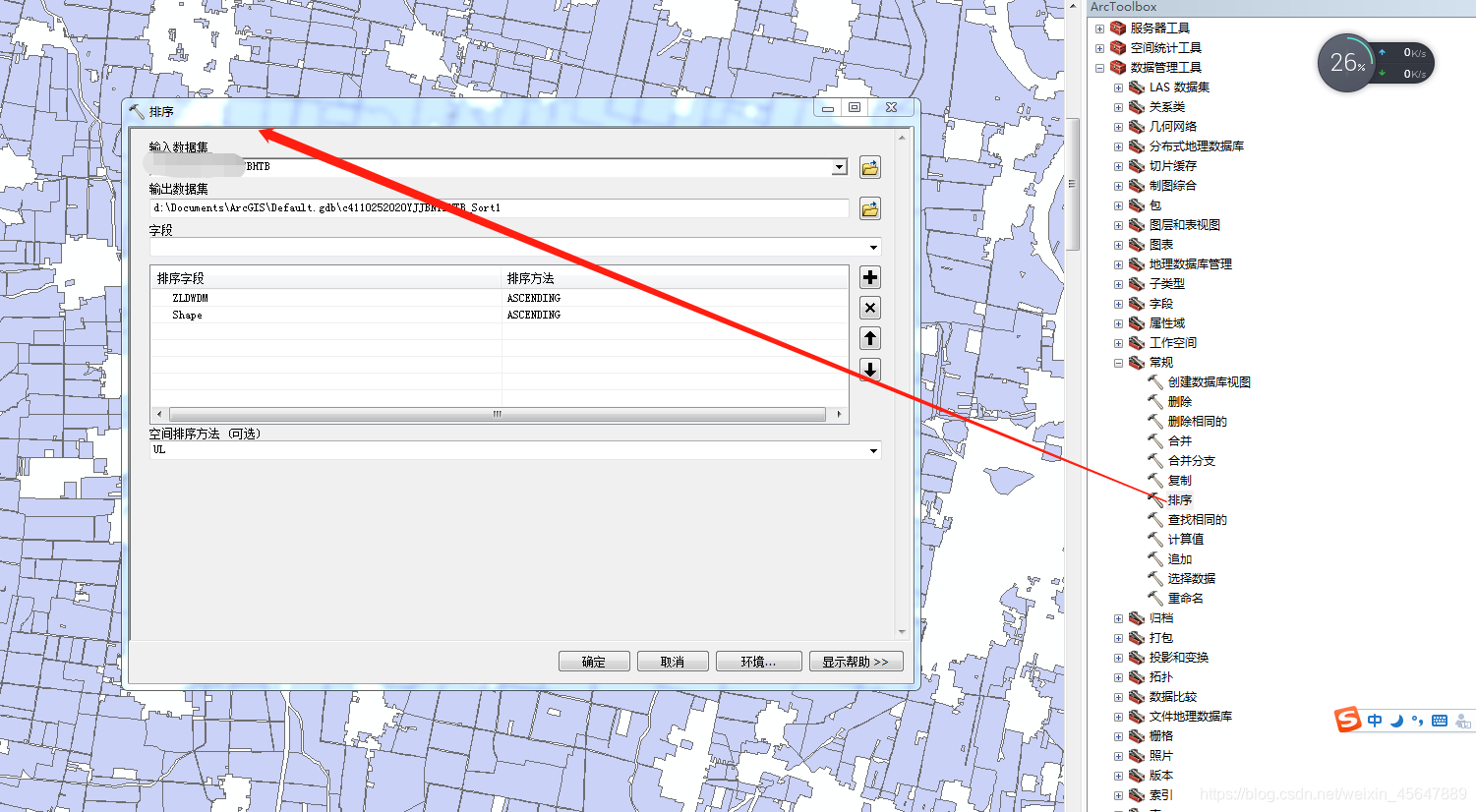Image resolution: width=1476 pixels, height=812 pixels.
Task: Open the 计算值 tool
Action: coord(1185,540)
